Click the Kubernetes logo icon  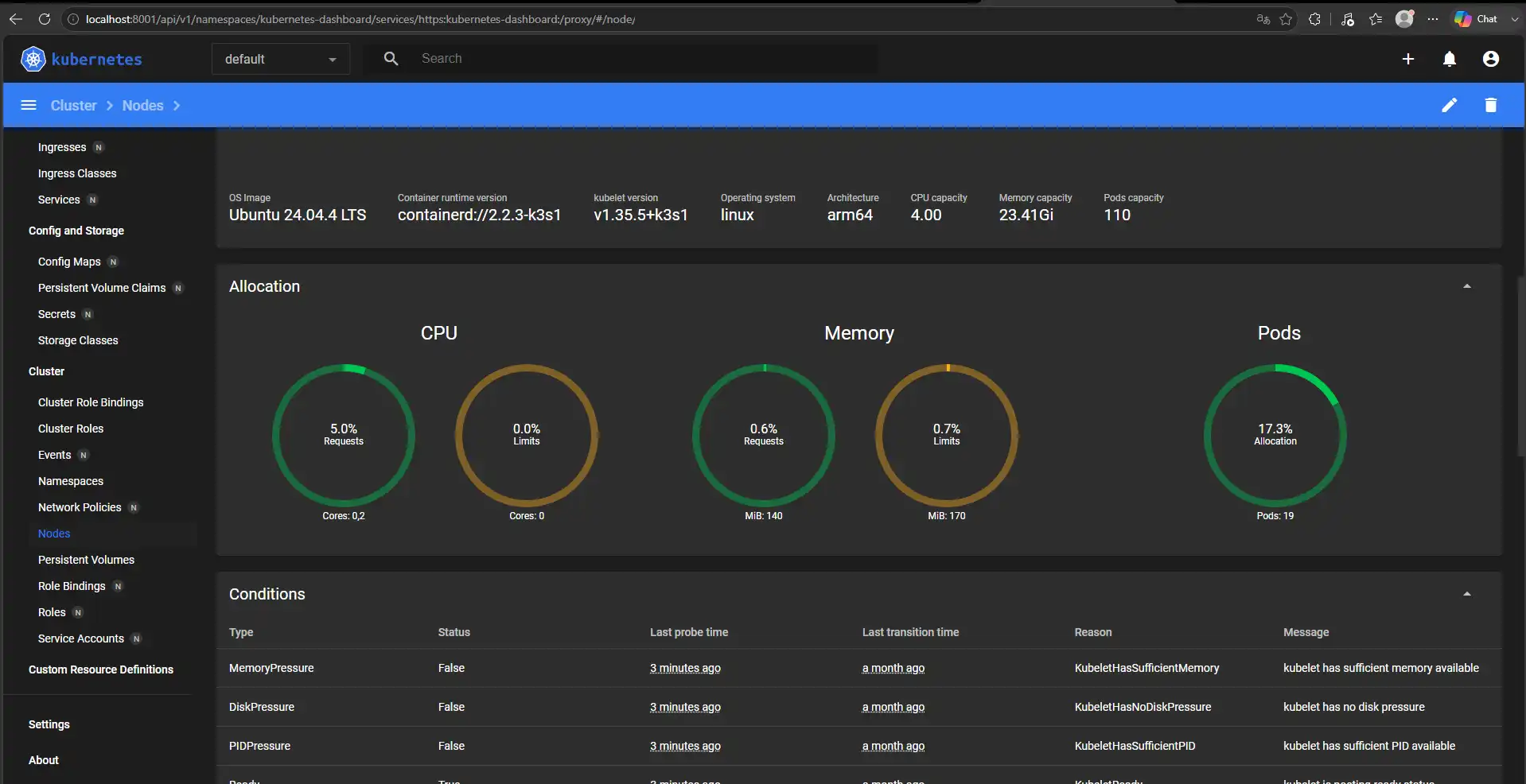pos(33,59)
